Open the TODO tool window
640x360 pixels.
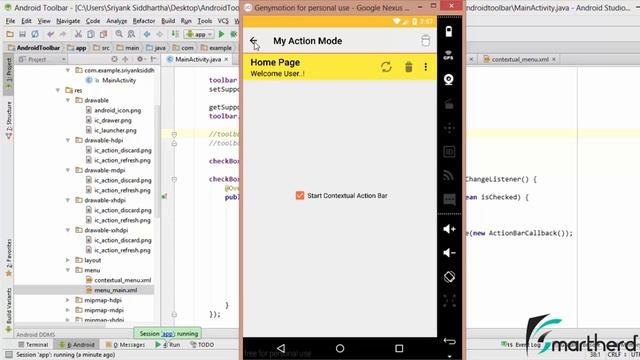click(x=202, y=345)
